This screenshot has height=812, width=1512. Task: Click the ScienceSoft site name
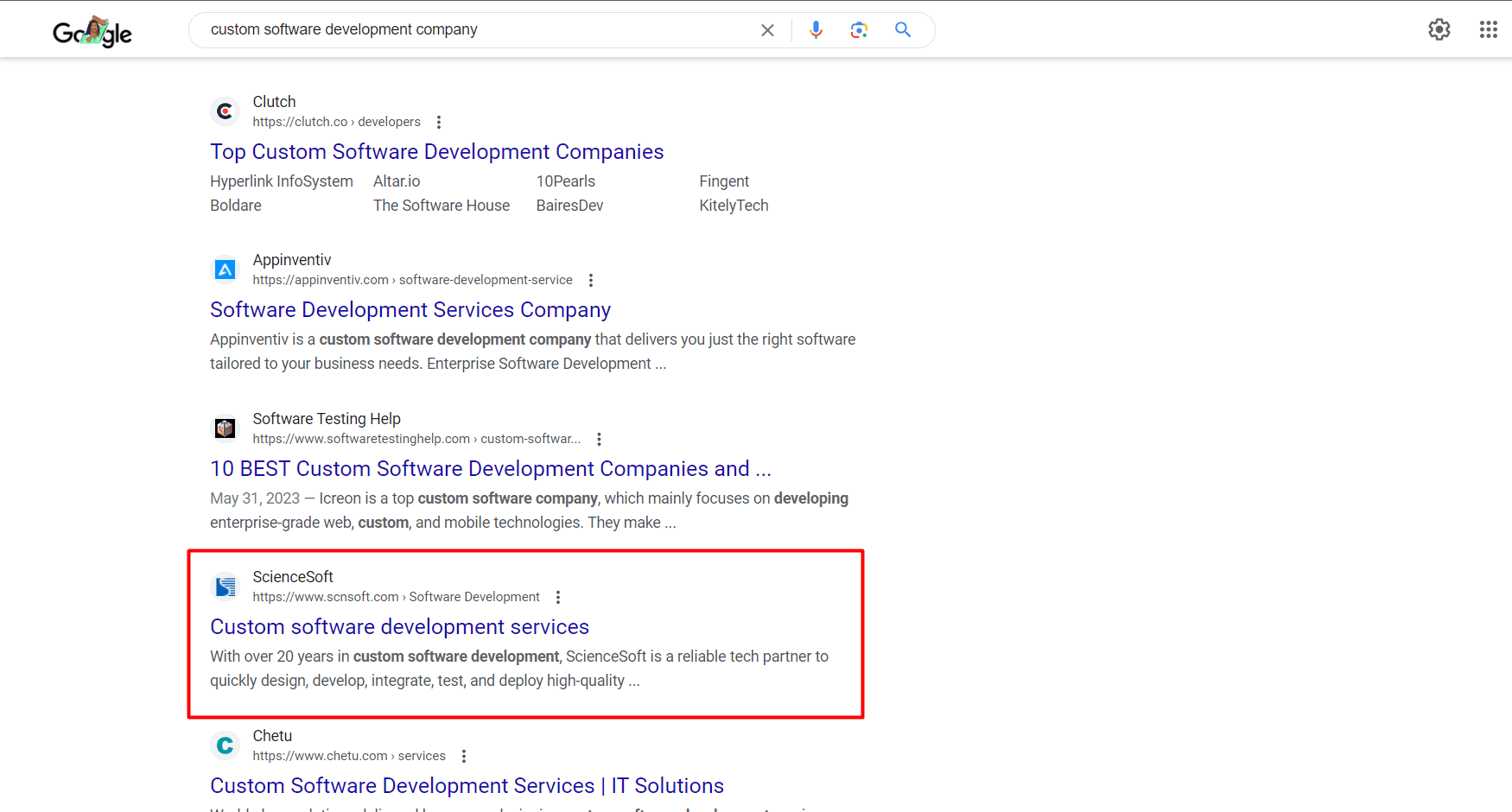point(293,577)
